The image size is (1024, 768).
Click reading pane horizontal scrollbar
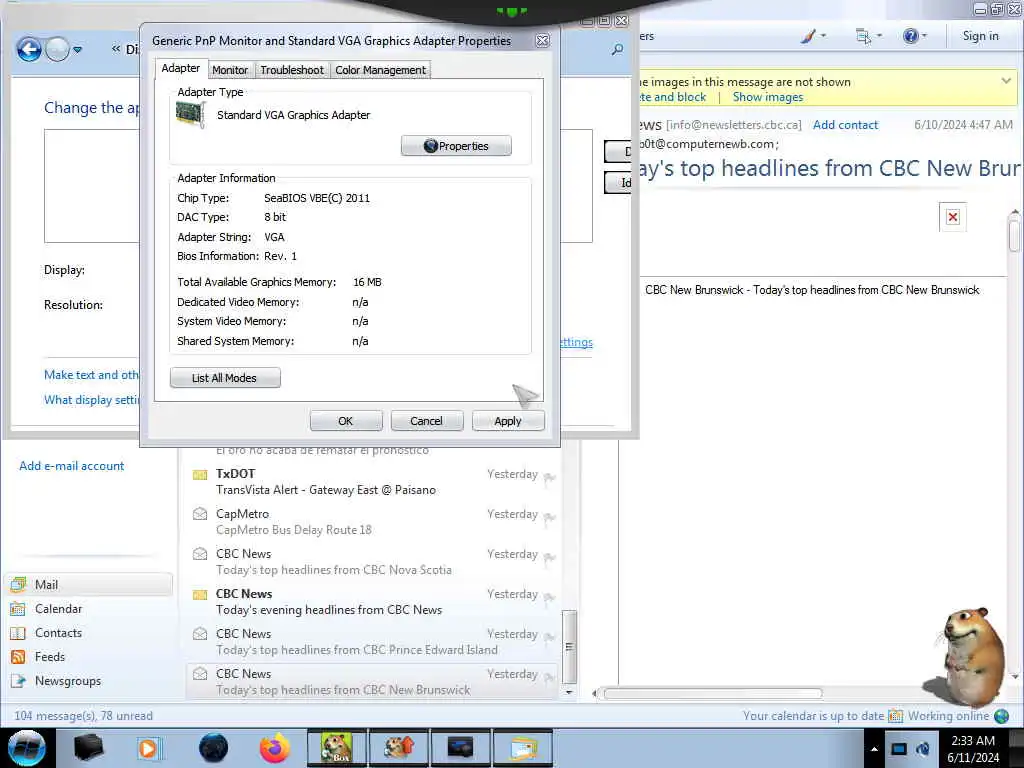[x=712, y=693]
